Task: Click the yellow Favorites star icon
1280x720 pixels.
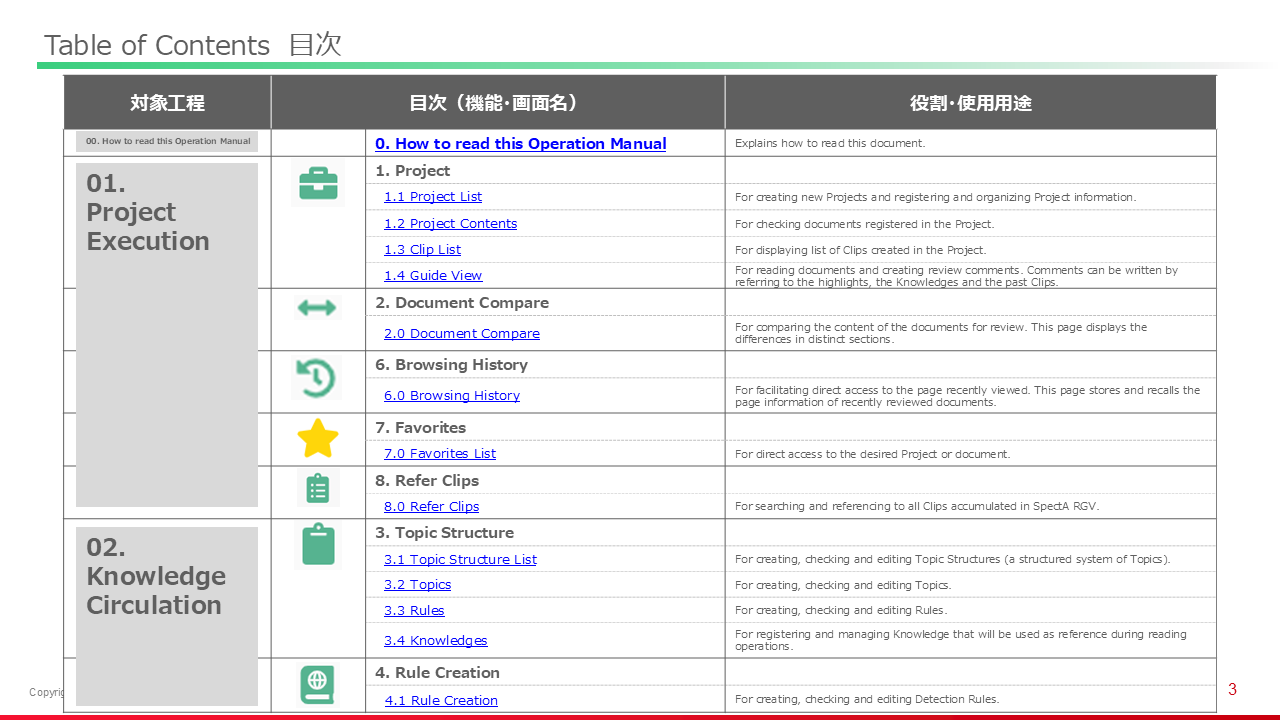Action: pyautogui.click(x=318, y=439)
